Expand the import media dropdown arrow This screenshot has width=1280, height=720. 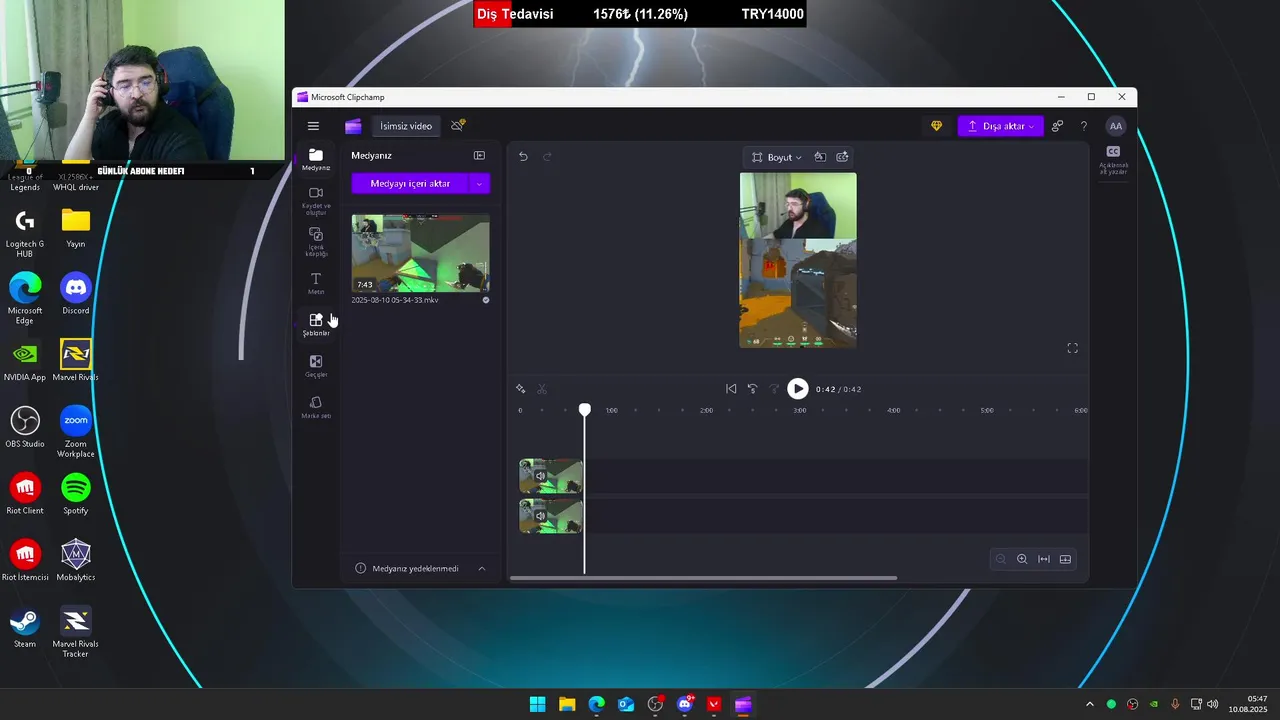pyautogui.click(x=480, y=183)
